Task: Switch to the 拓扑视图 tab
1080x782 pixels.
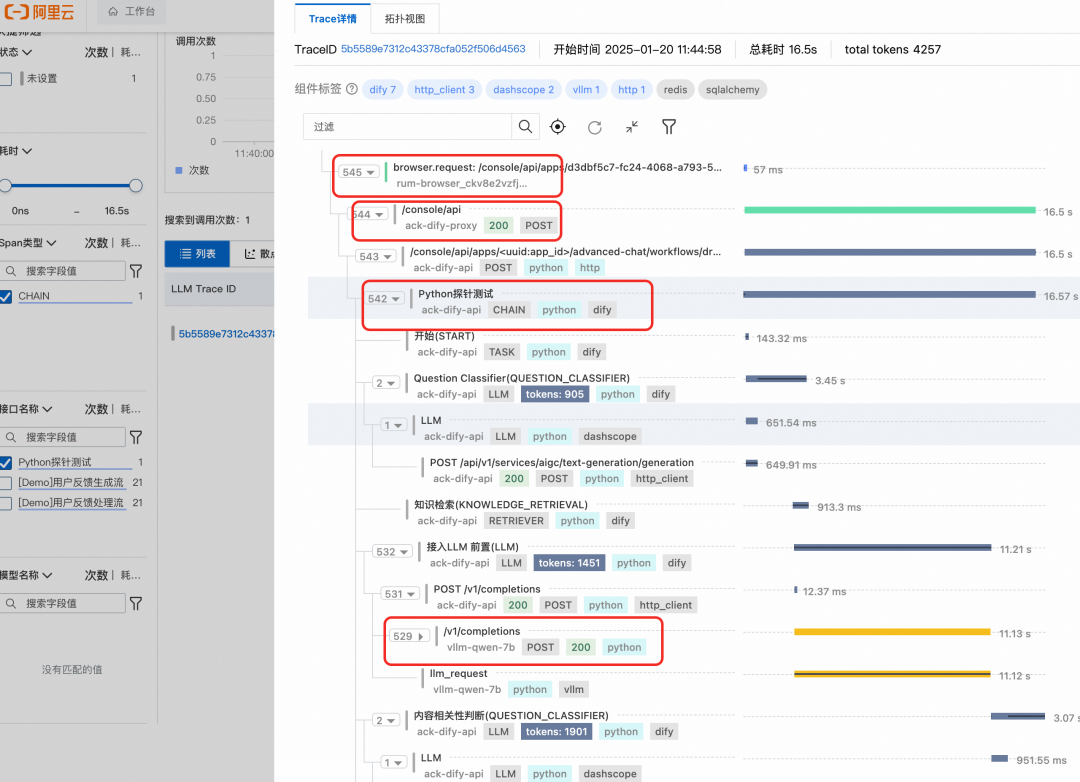Action: (405, 19)
